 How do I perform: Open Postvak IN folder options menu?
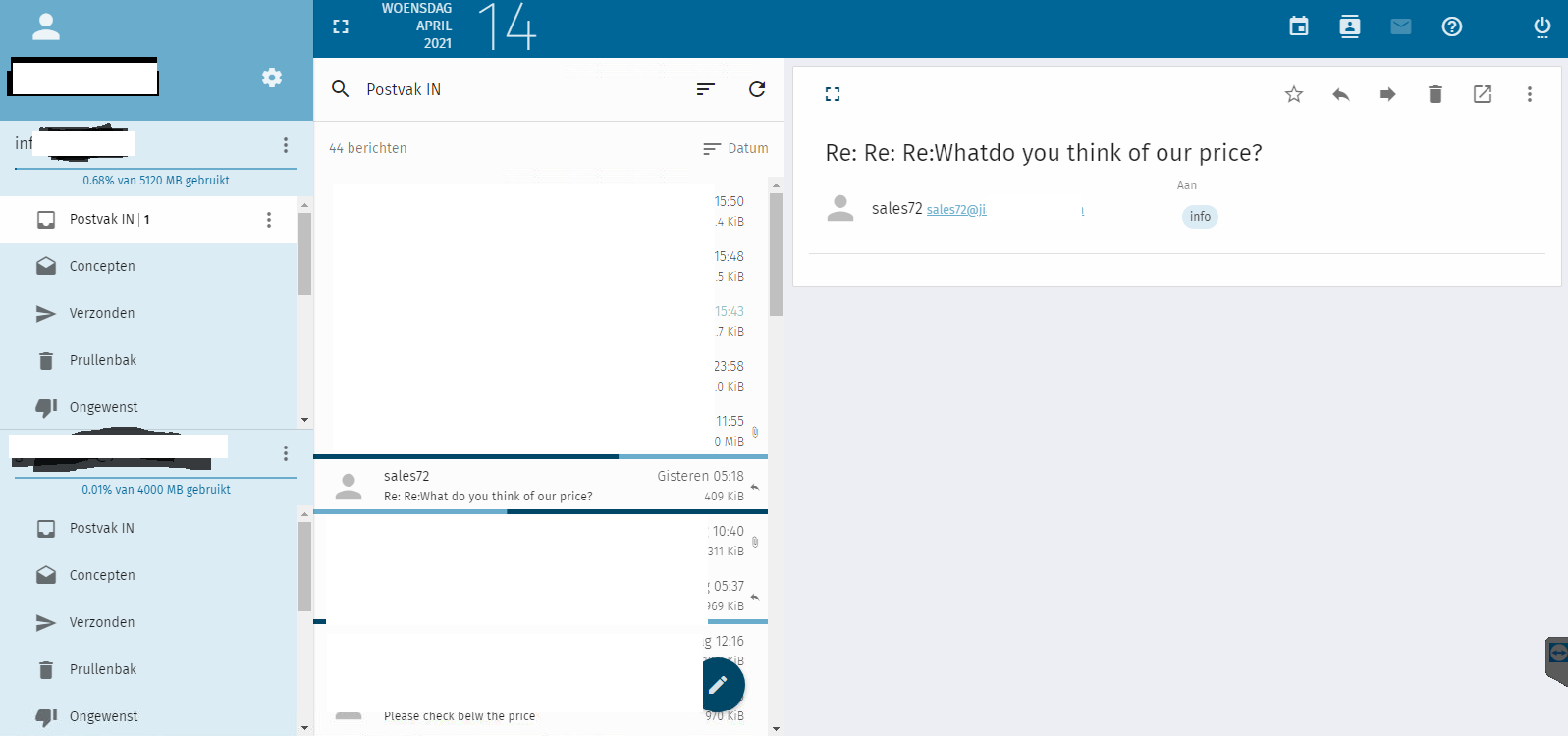269,220
